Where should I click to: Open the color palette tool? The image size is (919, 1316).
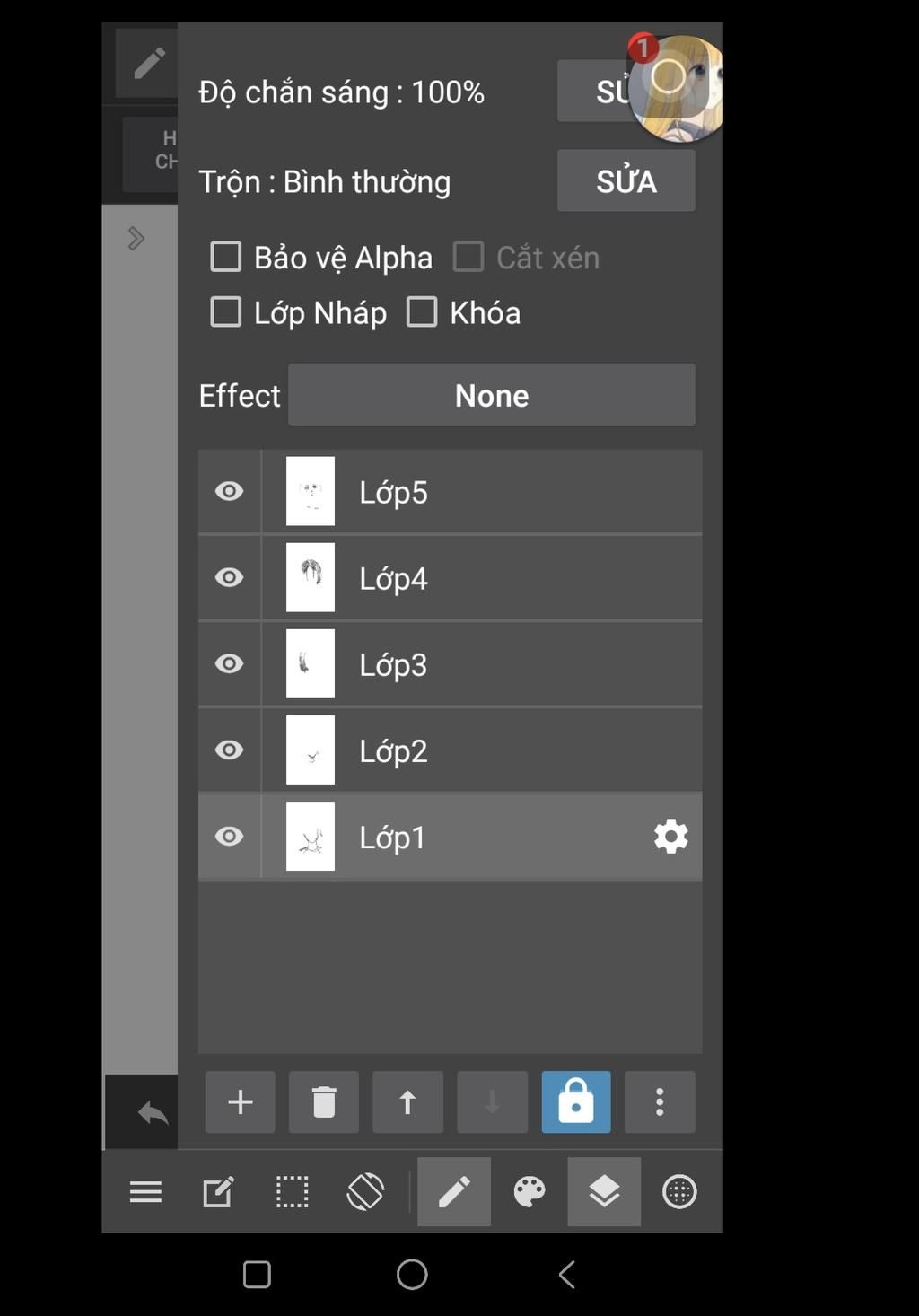point(529,1192)
